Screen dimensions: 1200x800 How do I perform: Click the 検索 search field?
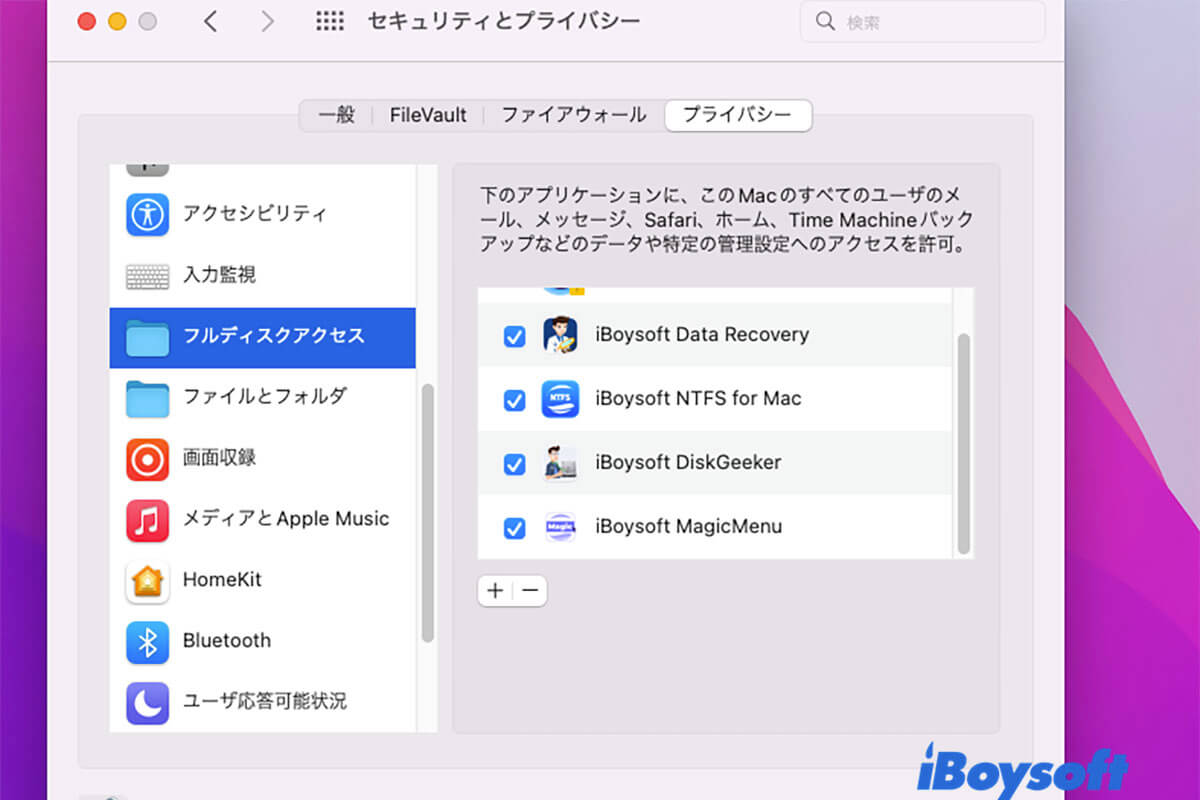(x=922, y=21)
